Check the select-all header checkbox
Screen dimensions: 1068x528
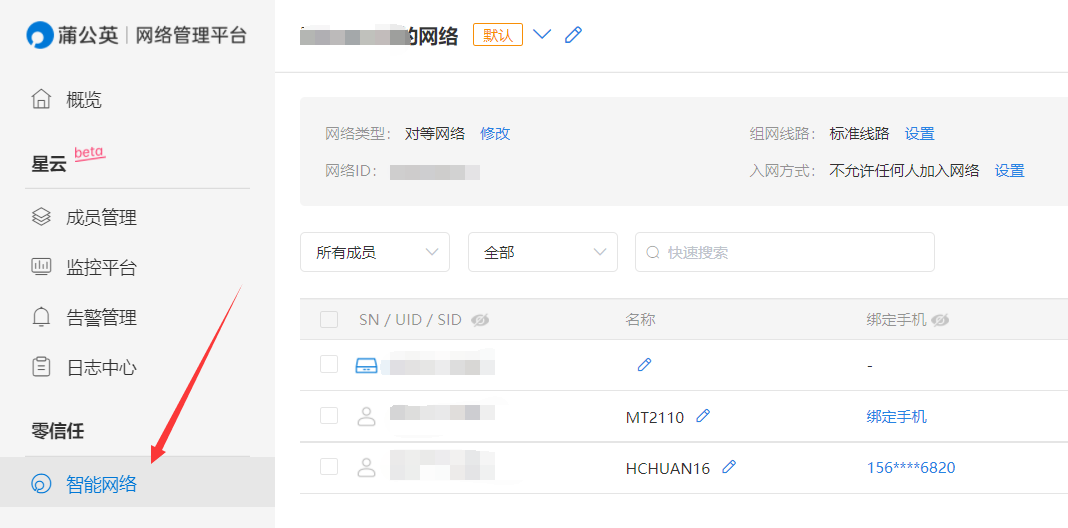tap(329, 319)
